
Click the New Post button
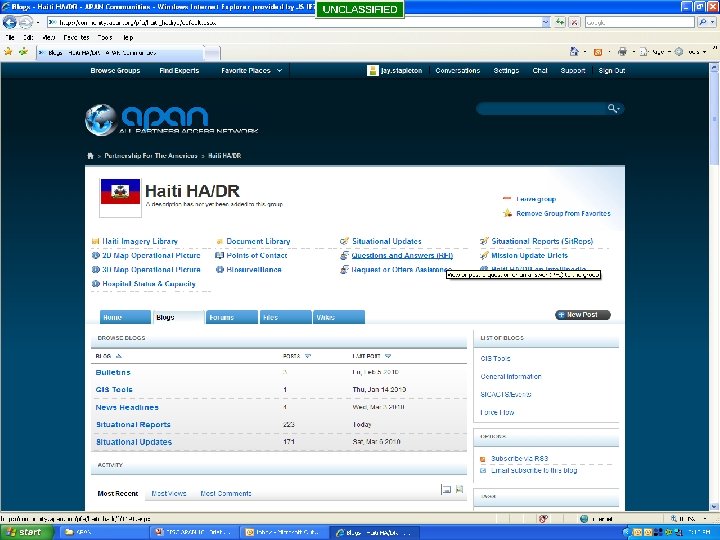coord(583,315)
